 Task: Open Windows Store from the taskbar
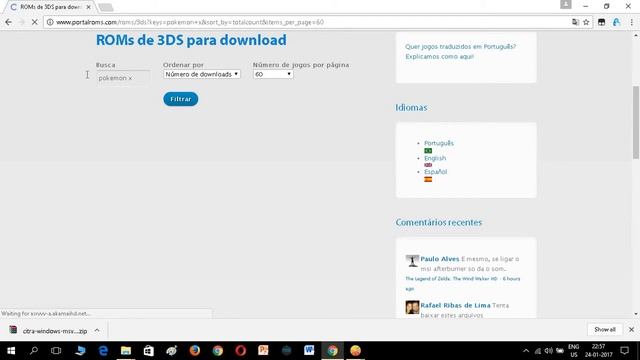[149, 351]
